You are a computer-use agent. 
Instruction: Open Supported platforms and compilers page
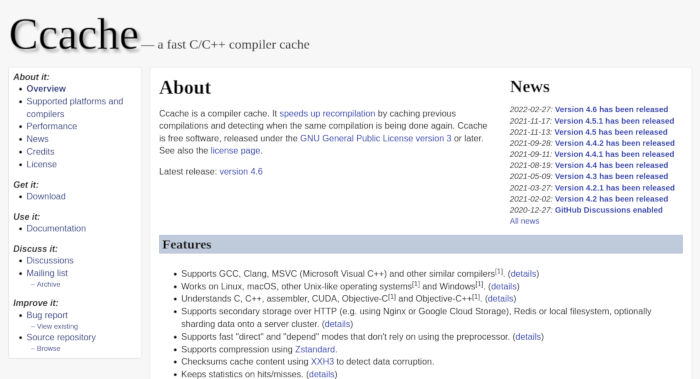point(75,108)
